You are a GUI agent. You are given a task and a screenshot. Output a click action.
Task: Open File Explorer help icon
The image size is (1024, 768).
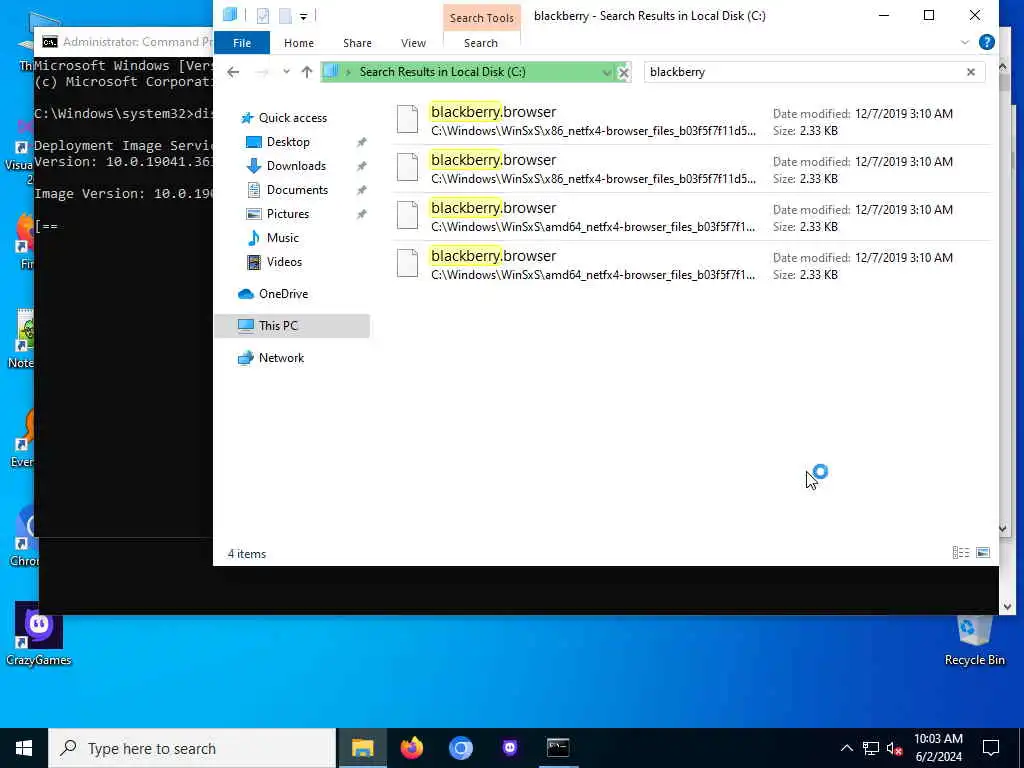click(x=987, y=42)
